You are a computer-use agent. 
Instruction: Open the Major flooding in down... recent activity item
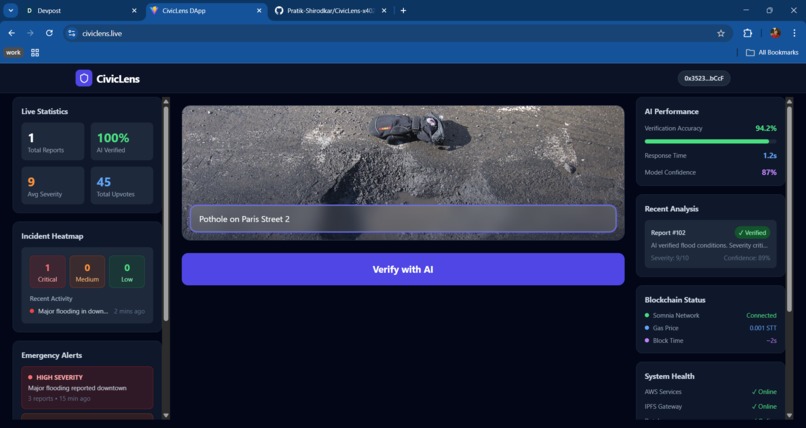87,311
